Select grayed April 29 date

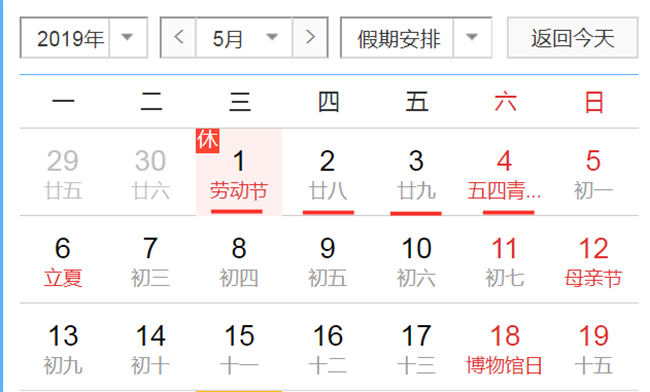pyautogui.click(x=63, y=172)
